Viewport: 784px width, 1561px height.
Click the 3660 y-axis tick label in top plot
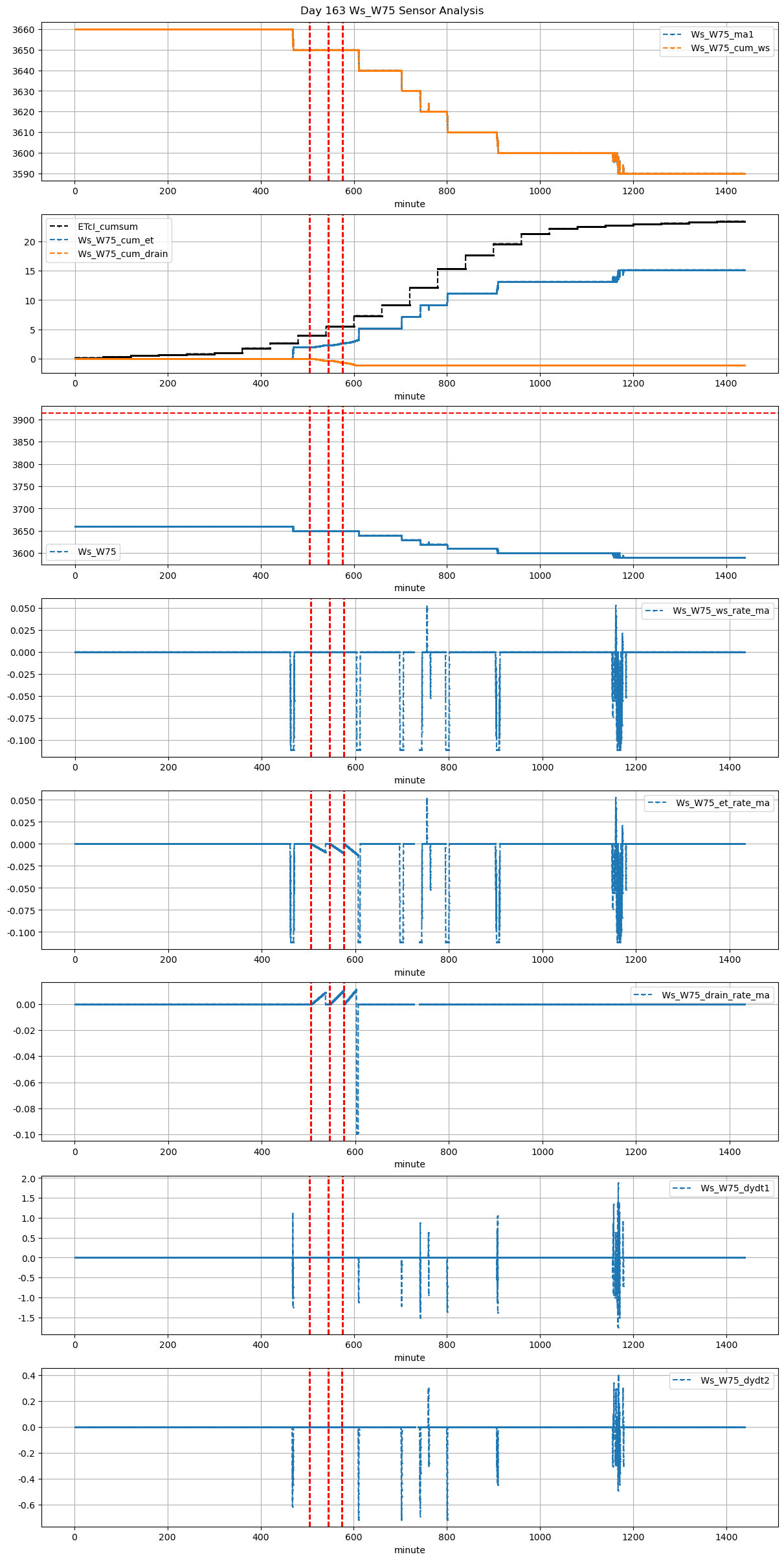pos(23,30)
